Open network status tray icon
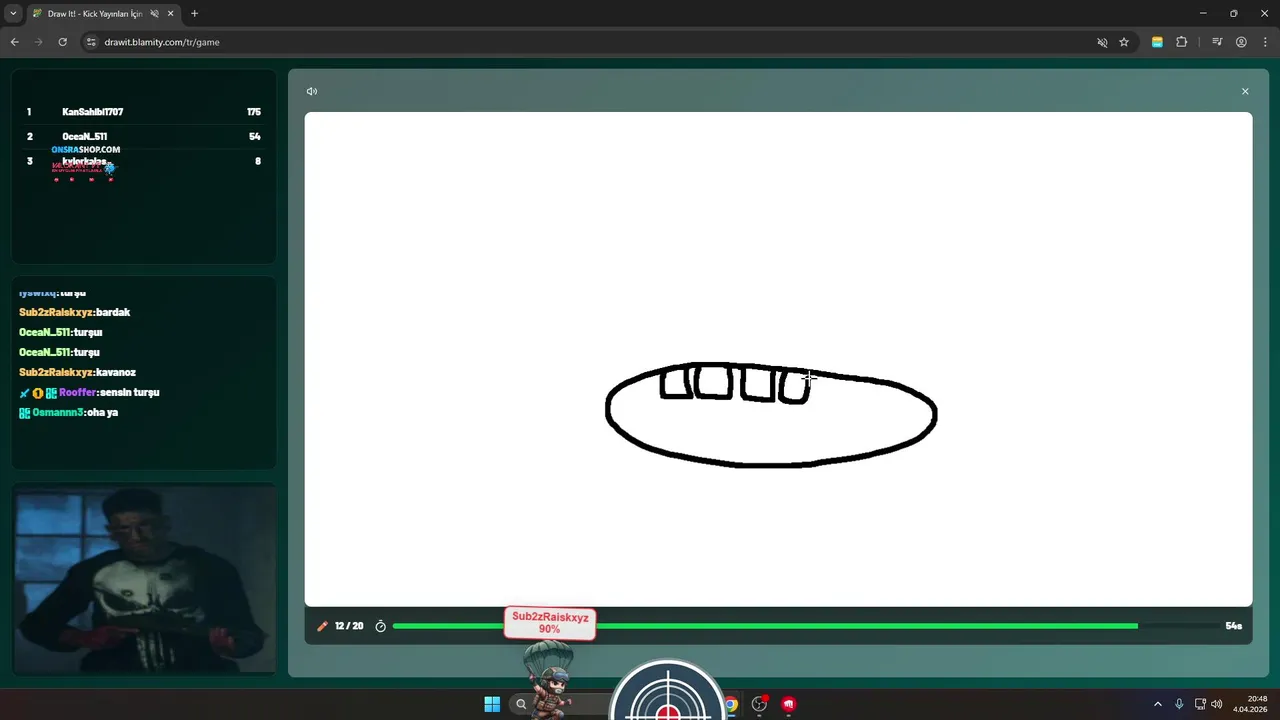Screen dimensions: 1280x720 tap(1200, 704)
